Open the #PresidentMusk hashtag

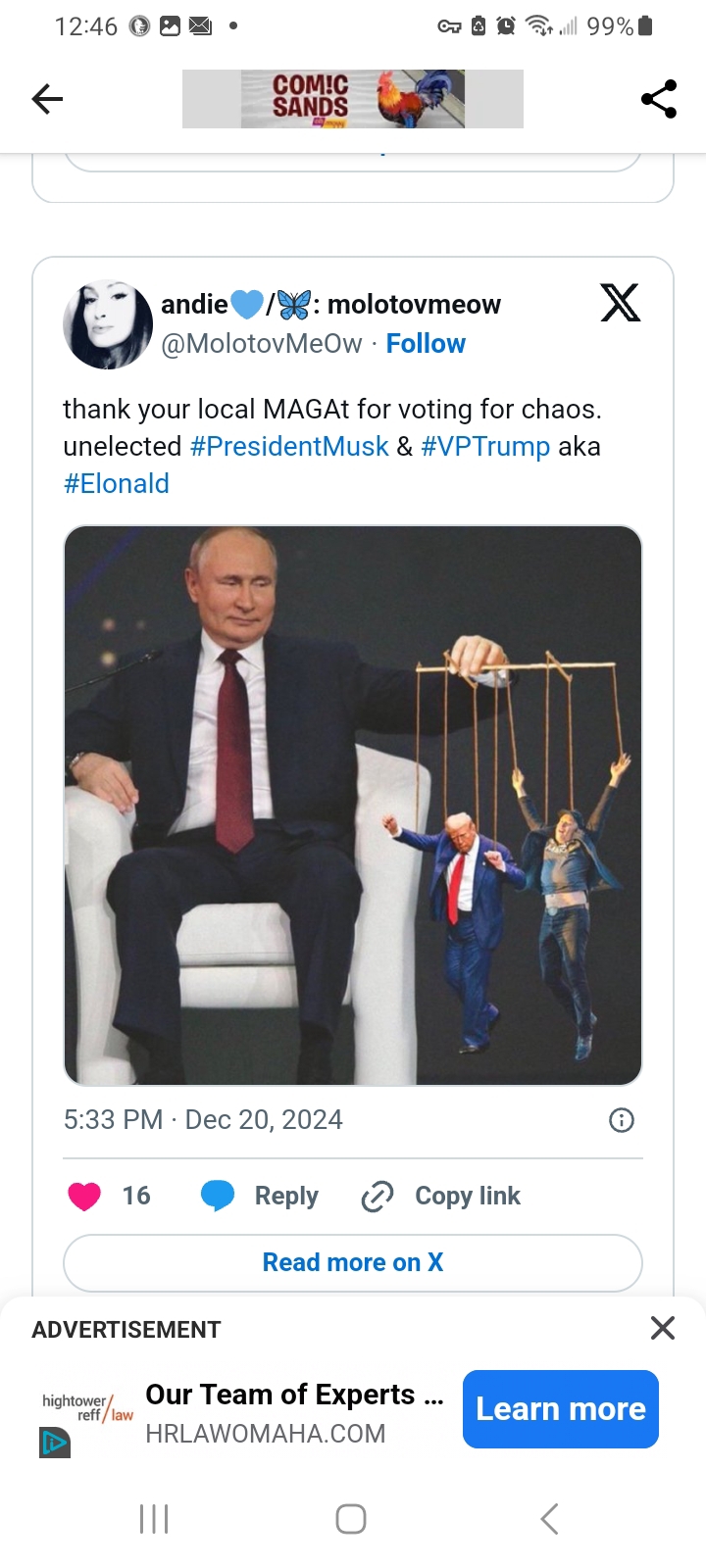[289, 447]
